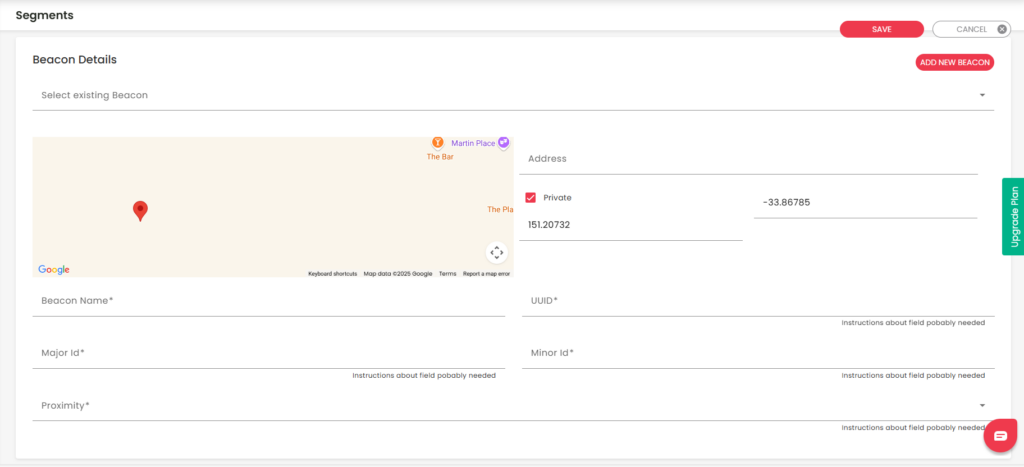Image resolution: width=1024 pixels, height=467 pixels.
Task: Click Report a map error link
Action: coord(487,274)
